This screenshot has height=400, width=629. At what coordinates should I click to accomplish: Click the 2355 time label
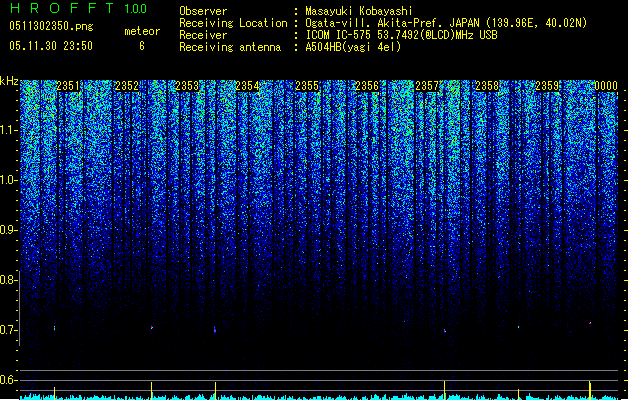click(307, 86)
